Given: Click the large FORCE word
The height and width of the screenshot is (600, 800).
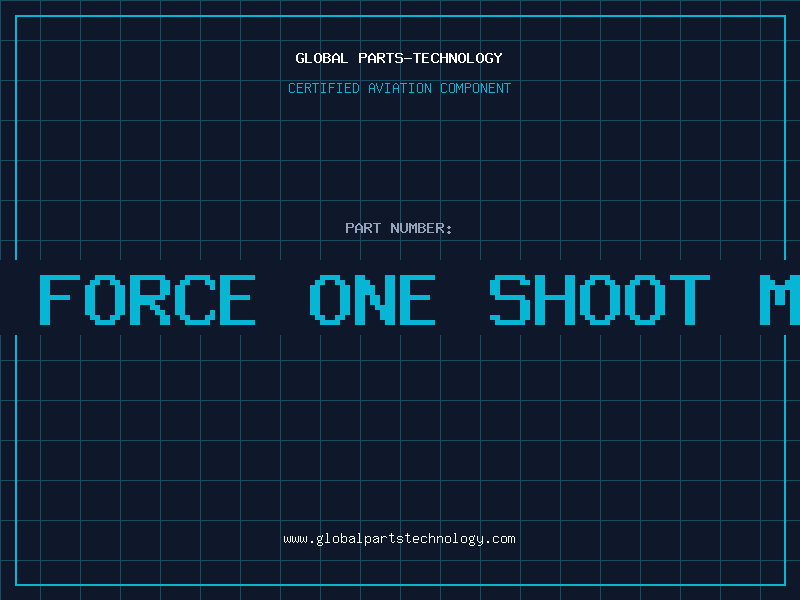Looking at the screenshot, I should pos(147,299).
